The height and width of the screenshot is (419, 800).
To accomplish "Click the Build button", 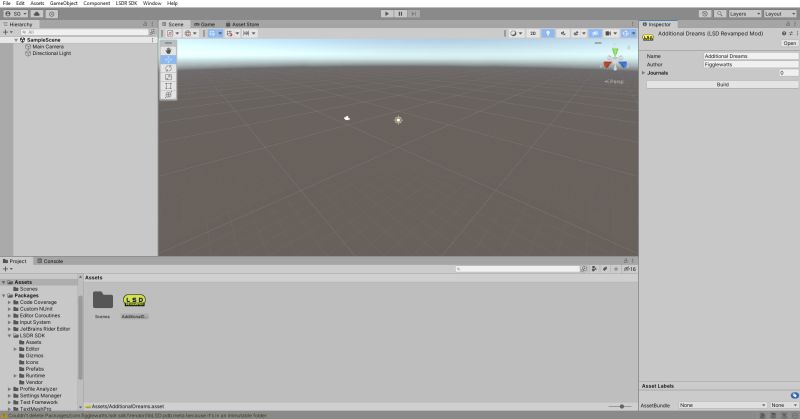I will [x=722, y=84].
